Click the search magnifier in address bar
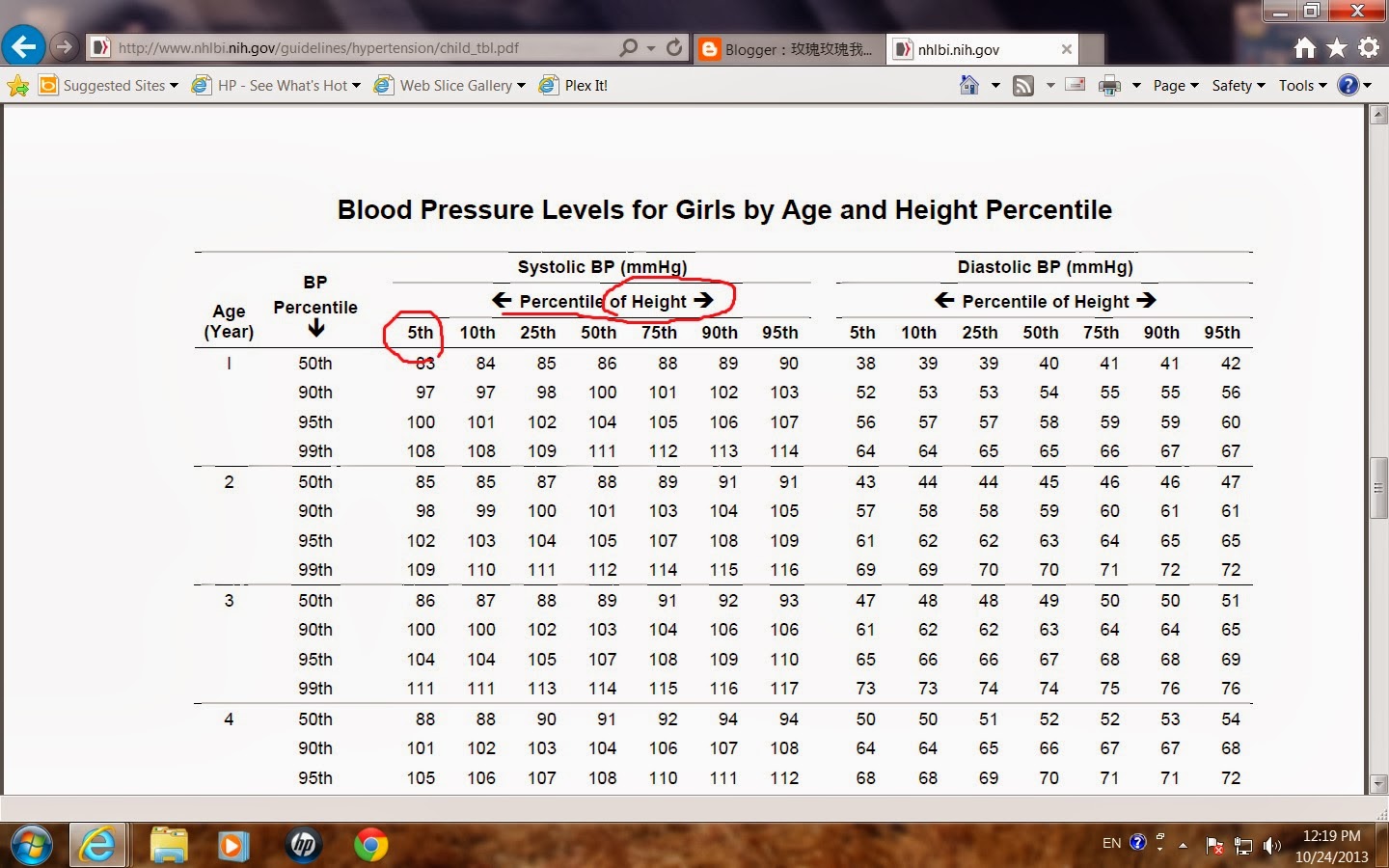 628,47
